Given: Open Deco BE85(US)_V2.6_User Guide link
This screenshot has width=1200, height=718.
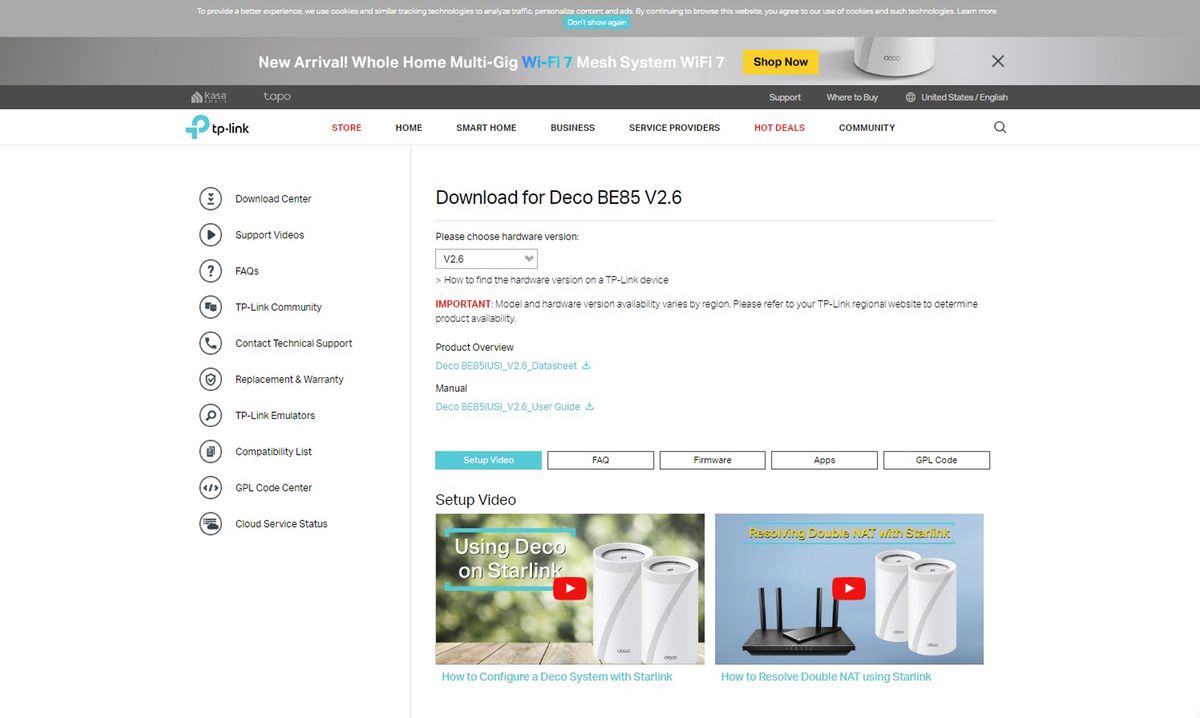Looking at the screenshot, I should pos(508,407).
